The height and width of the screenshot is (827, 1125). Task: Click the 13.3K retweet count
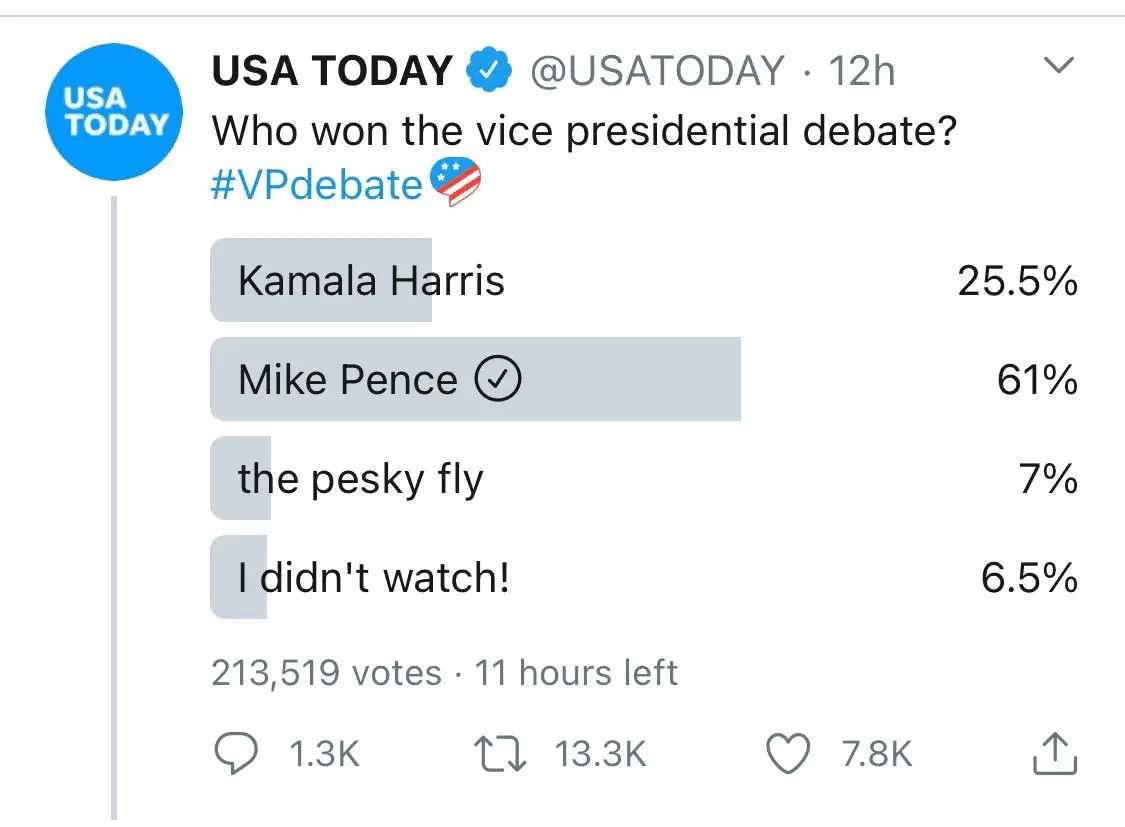601,755
